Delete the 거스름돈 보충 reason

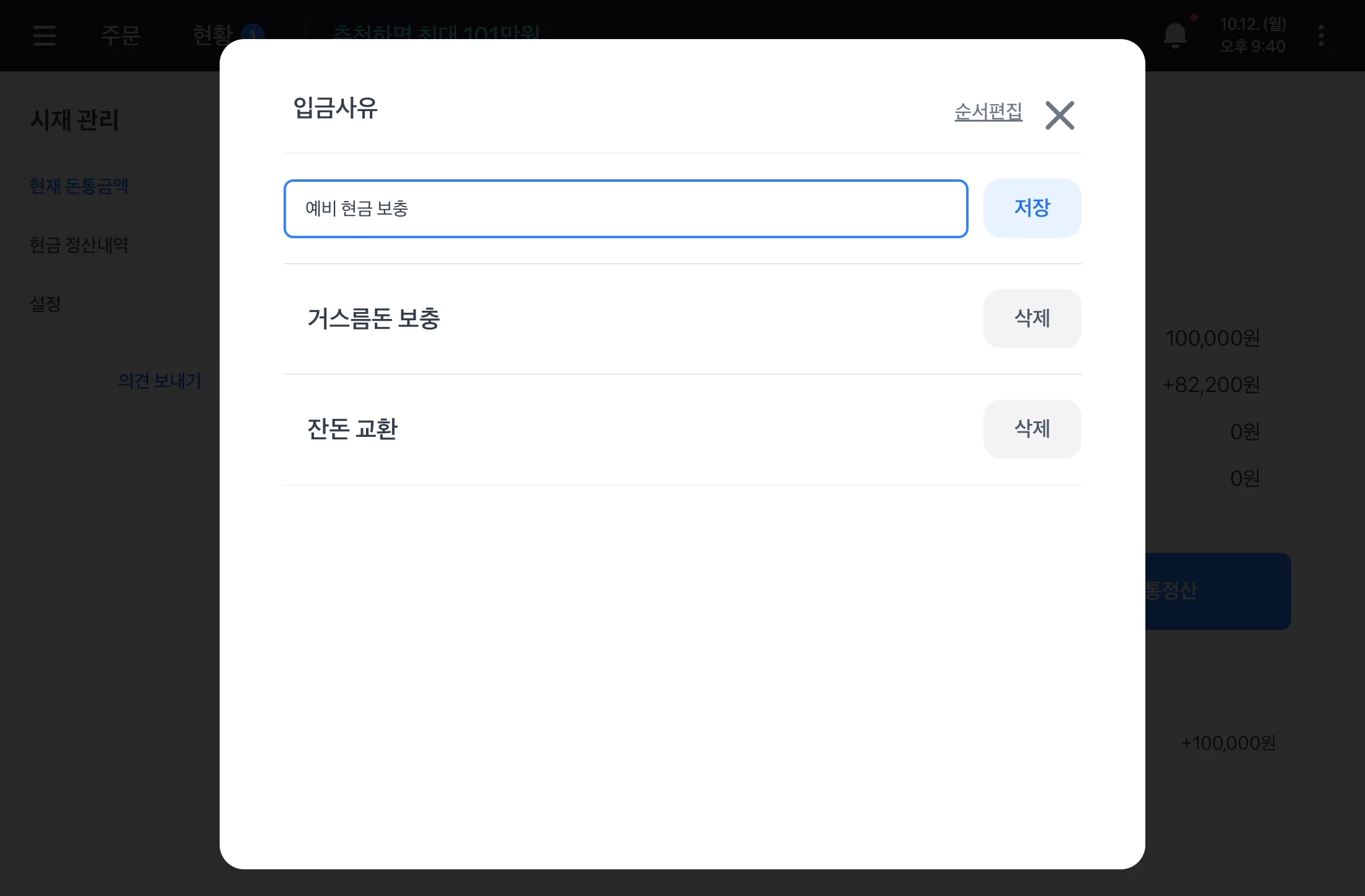(x=1032, y=318)
